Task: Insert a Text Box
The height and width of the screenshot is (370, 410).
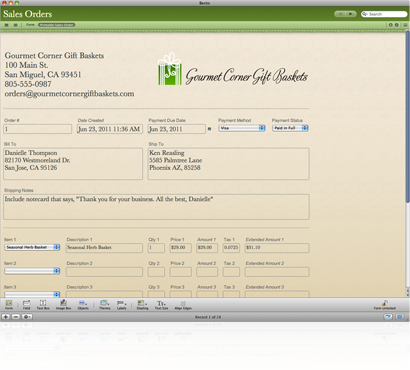Action: (43, 304)
